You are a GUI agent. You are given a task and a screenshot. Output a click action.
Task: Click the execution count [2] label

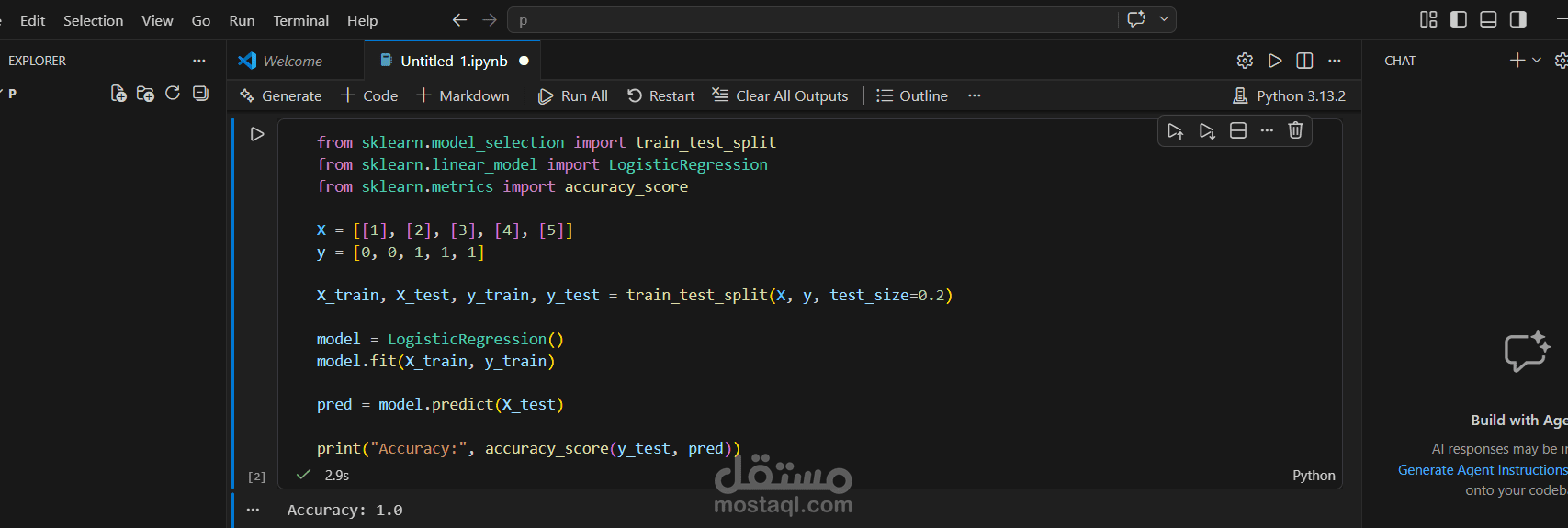[x=257, y=477]
